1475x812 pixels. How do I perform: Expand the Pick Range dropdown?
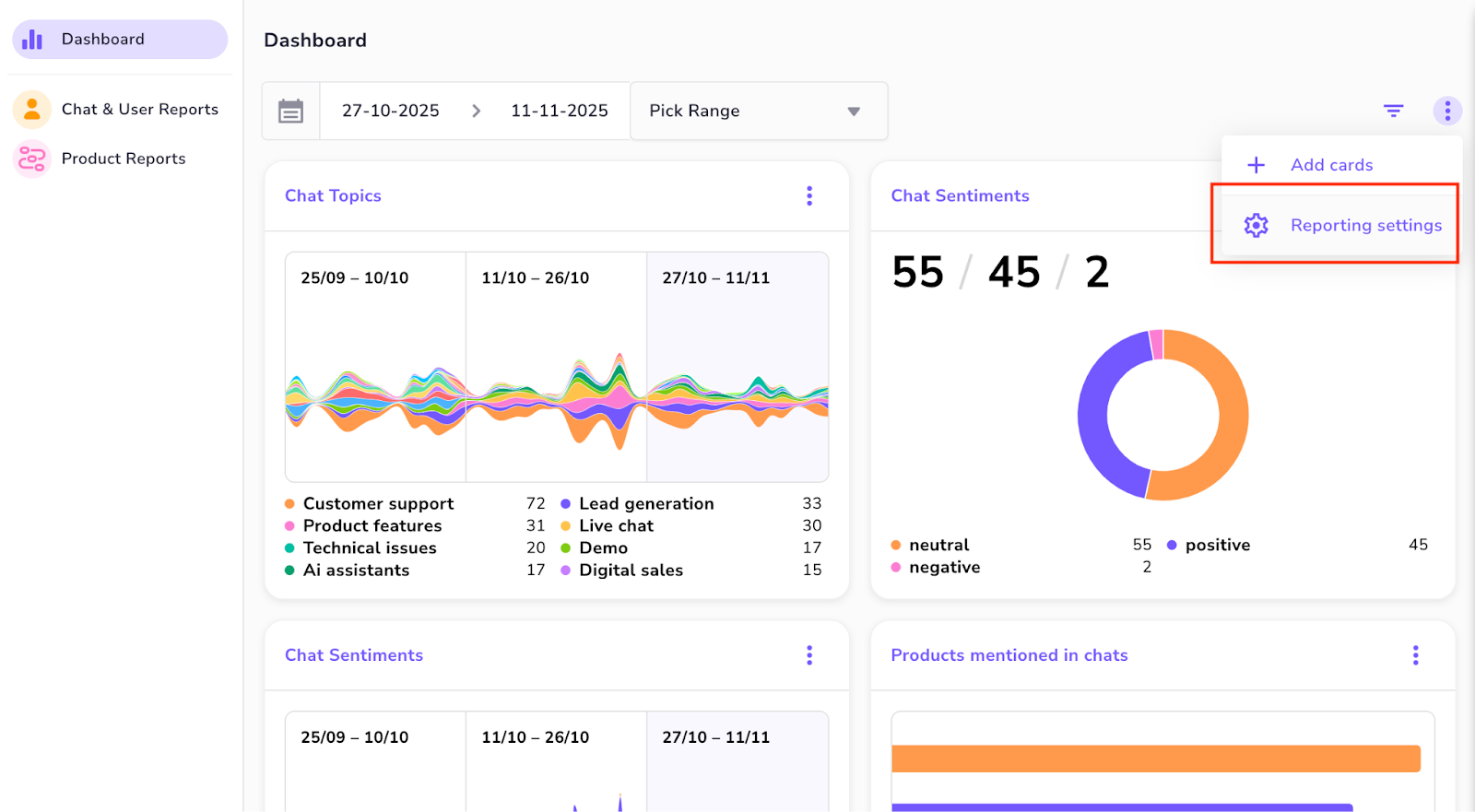(x=758, y=111)
